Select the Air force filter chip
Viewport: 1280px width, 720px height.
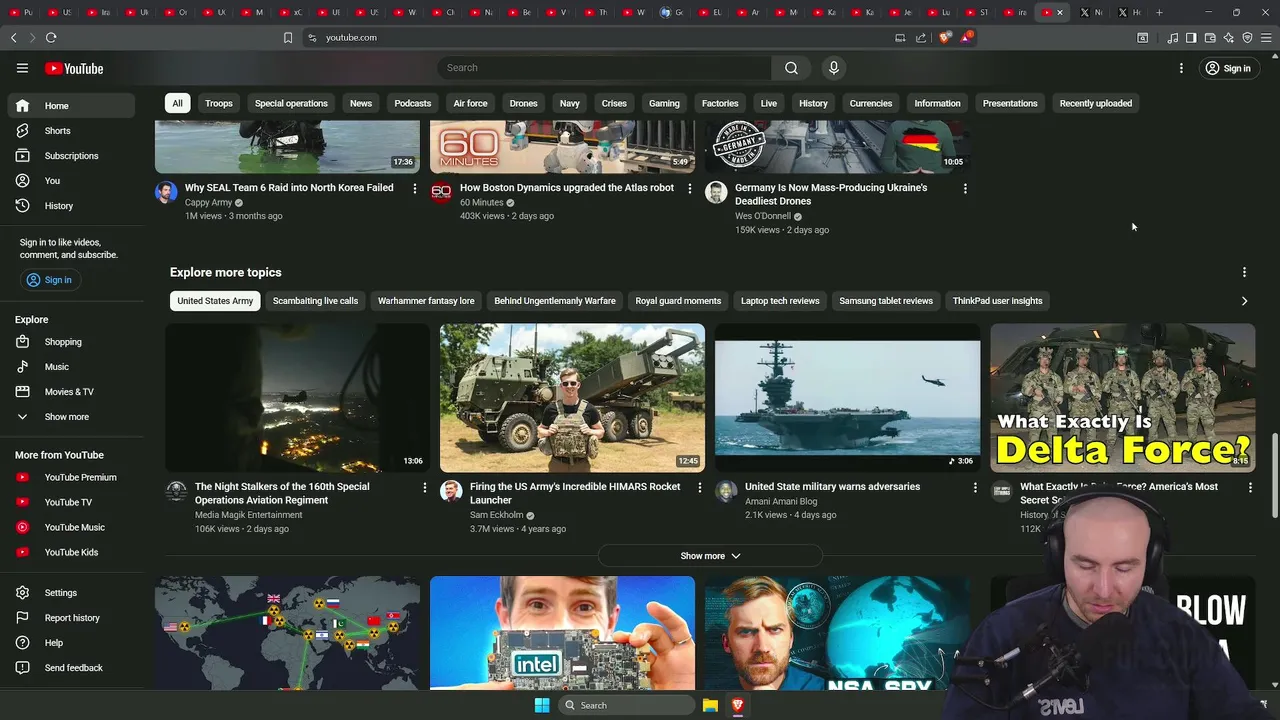[470, 103]
